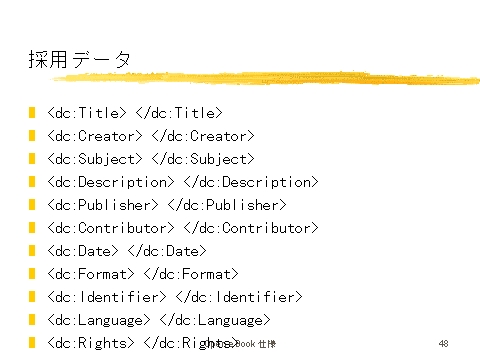Click the yellow bullet beside dc:Title

click(x=32, y=113)
